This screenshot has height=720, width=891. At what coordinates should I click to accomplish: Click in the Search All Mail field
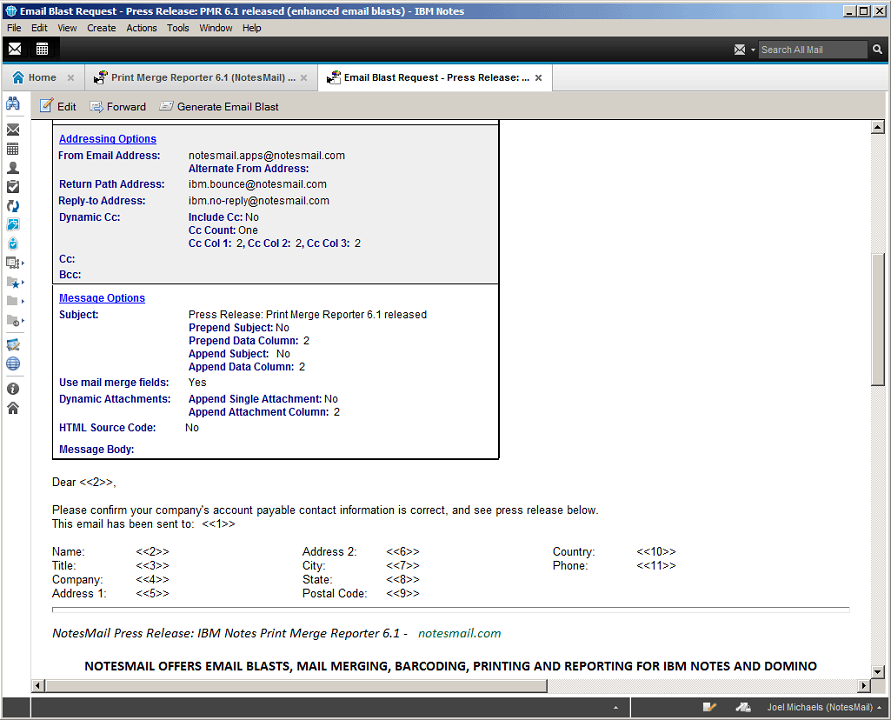[810, 50]
